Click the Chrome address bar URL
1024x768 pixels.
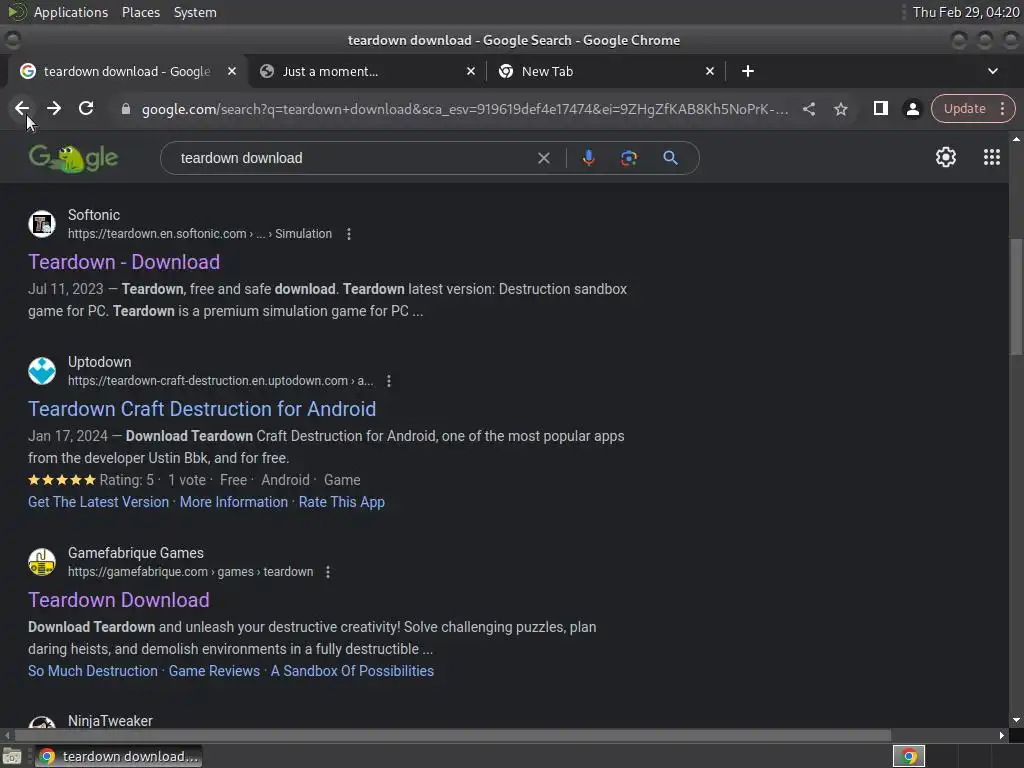465,109
